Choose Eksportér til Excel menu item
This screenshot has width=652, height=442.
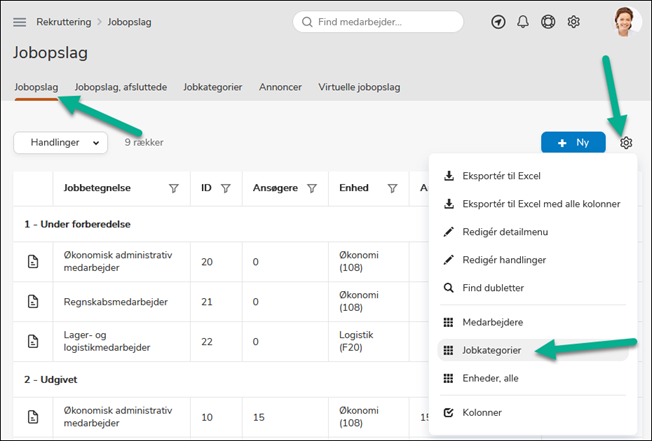coord(500,176)
